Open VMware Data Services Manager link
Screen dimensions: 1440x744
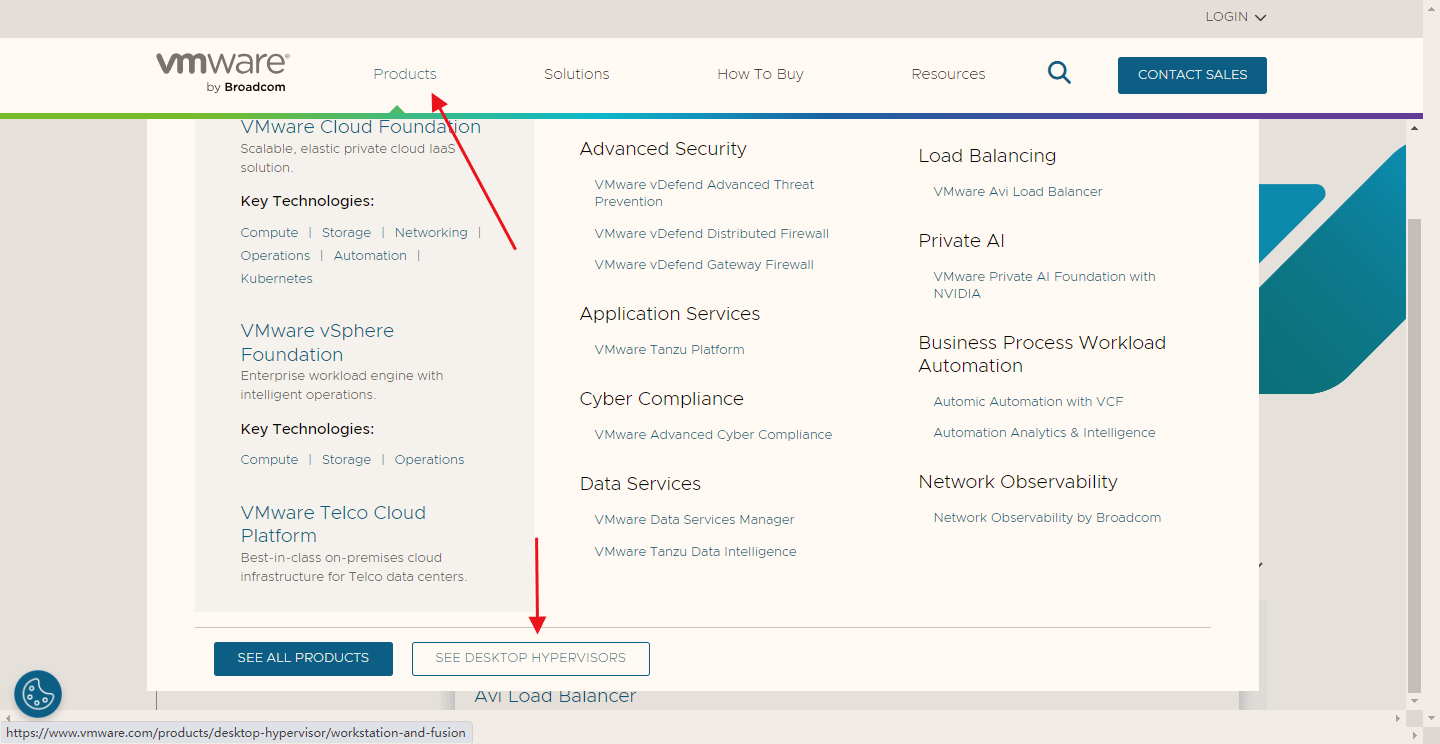click(694, 519)
